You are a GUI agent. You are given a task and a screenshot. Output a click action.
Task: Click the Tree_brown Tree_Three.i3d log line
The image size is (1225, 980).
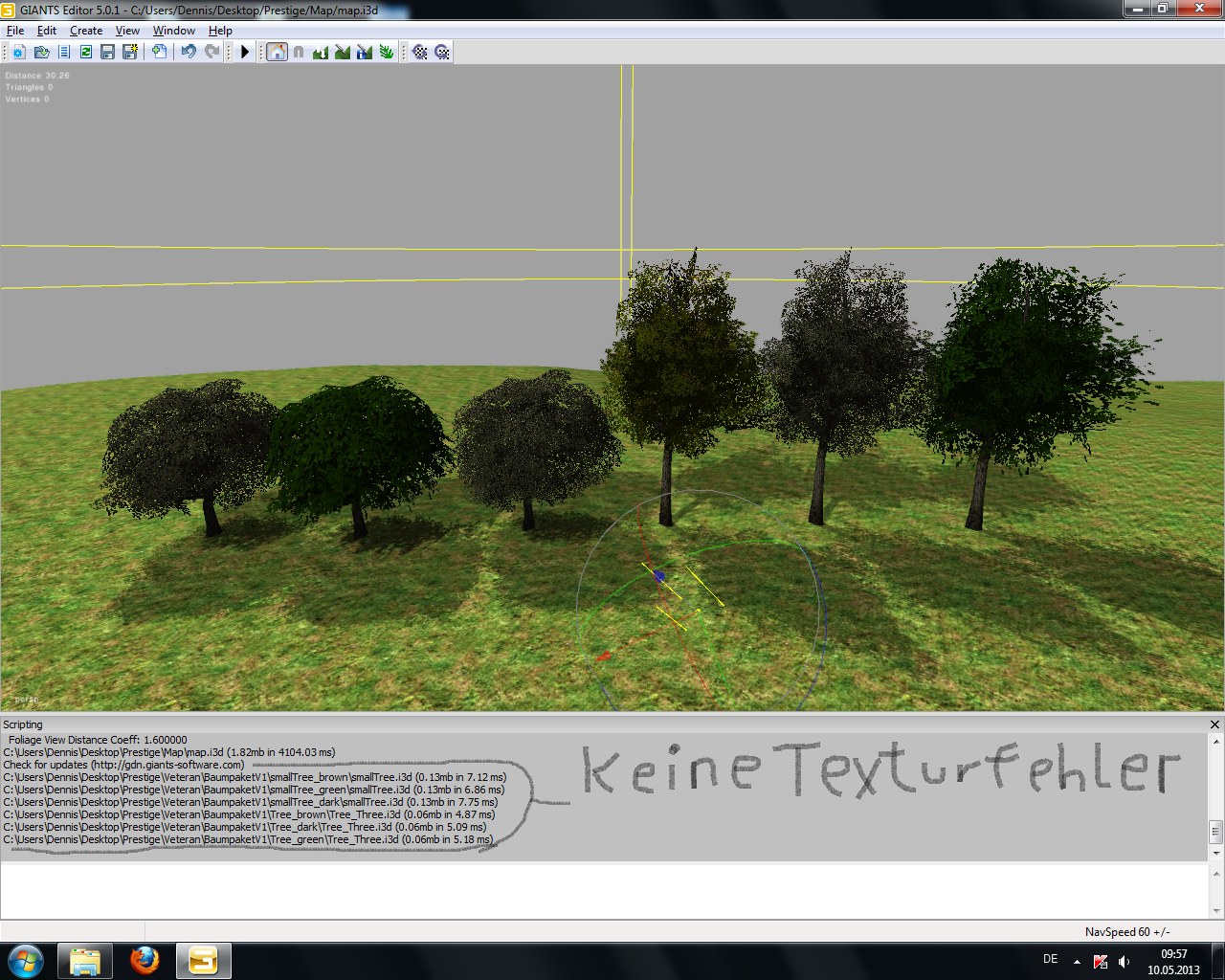click(x=249, y=814)
